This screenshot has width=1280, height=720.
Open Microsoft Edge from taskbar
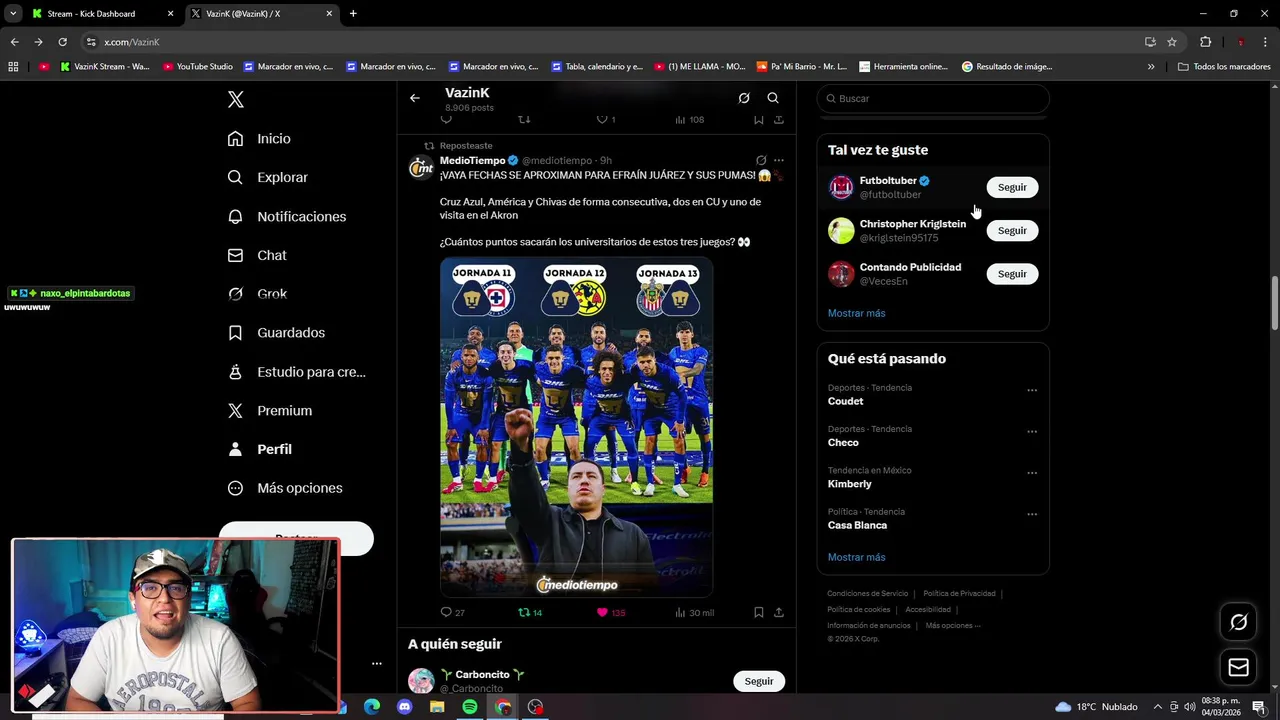click(372, 707)
